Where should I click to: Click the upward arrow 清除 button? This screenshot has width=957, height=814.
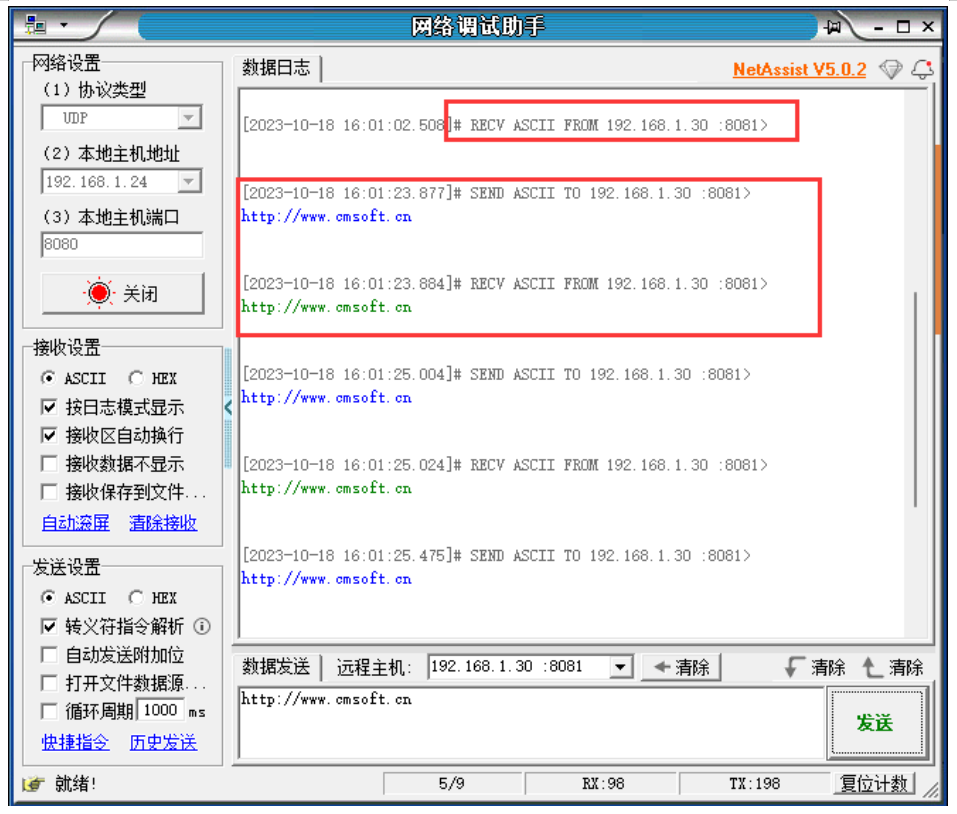[894, 667]
